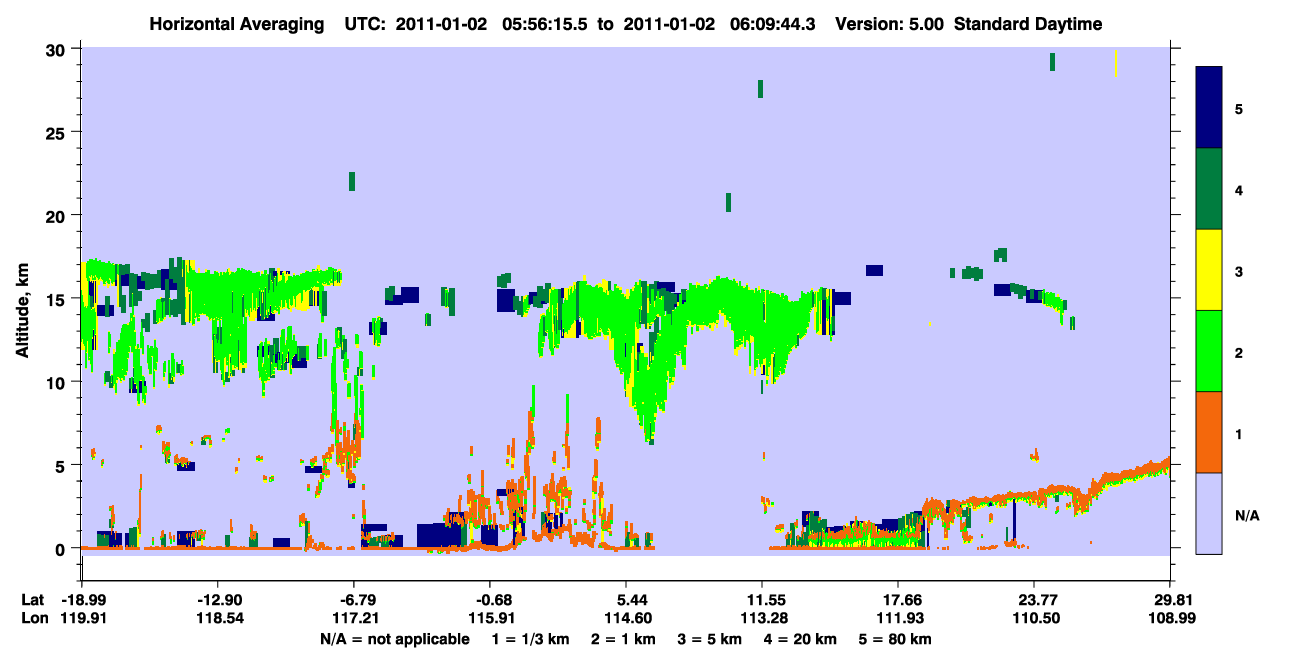Click the lavender N/A colorbar segment

point(1209,513)
